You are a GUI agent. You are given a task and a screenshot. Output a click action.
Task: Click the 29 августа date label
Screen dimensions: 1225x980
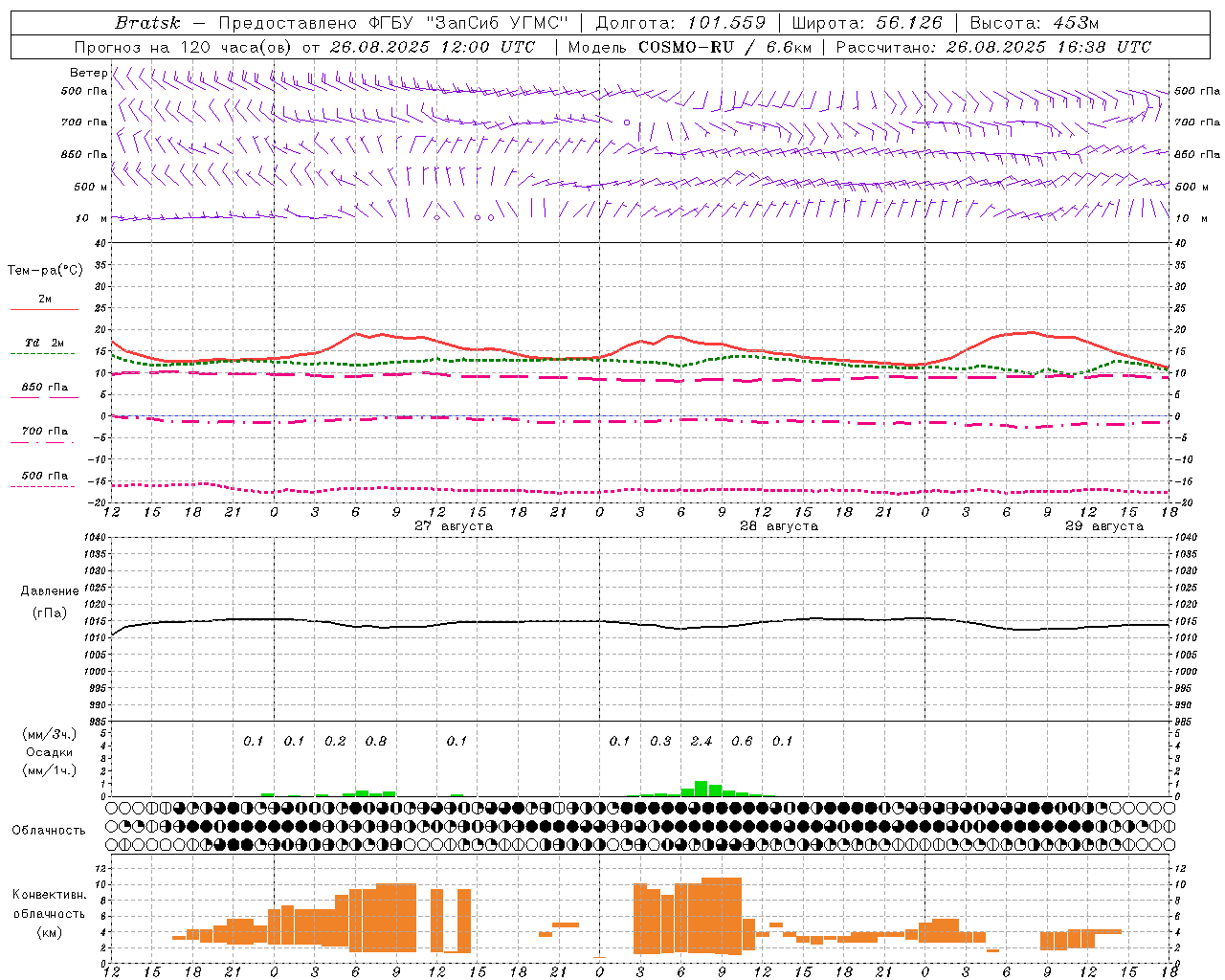[1104, 526]
